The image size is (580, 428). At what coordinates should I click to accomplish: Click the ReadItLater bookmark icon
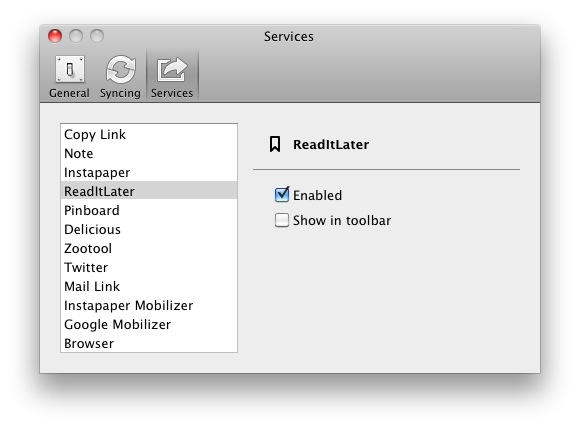[x=275, y=144]
